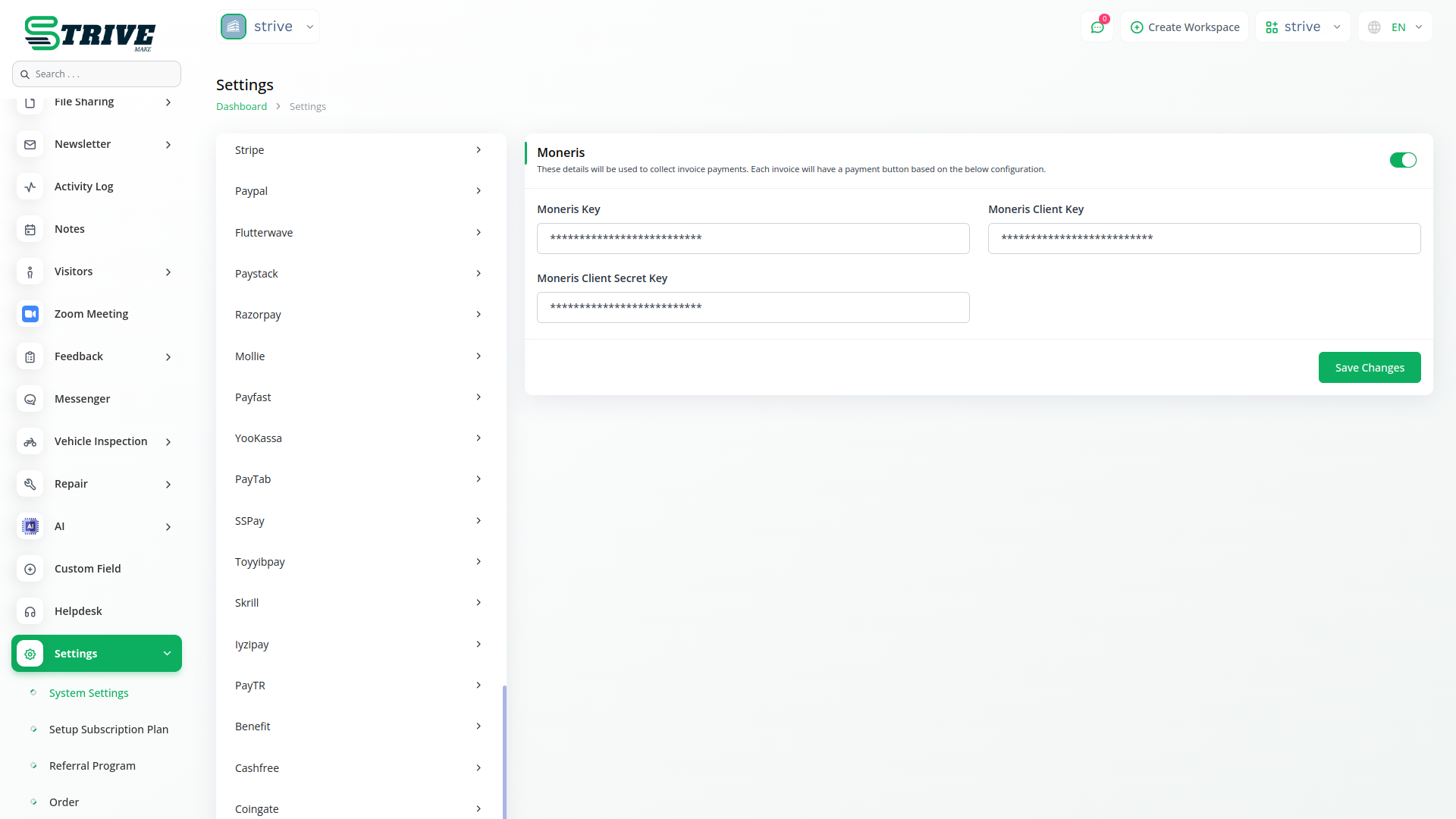This screenshot has width=1456, height=819.
Task: Click the Activity Log pulse icon
Action: 30,187
